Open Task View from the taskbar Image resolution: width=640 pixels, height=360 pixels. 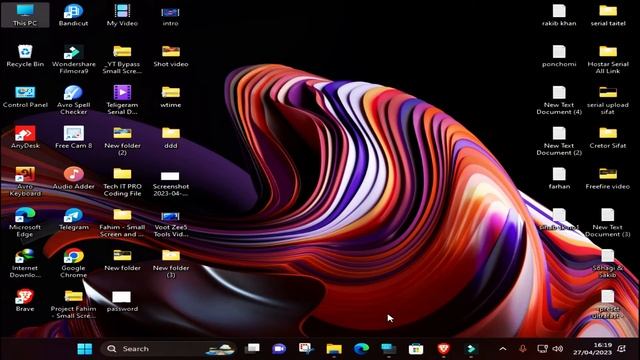click(253, 349)
